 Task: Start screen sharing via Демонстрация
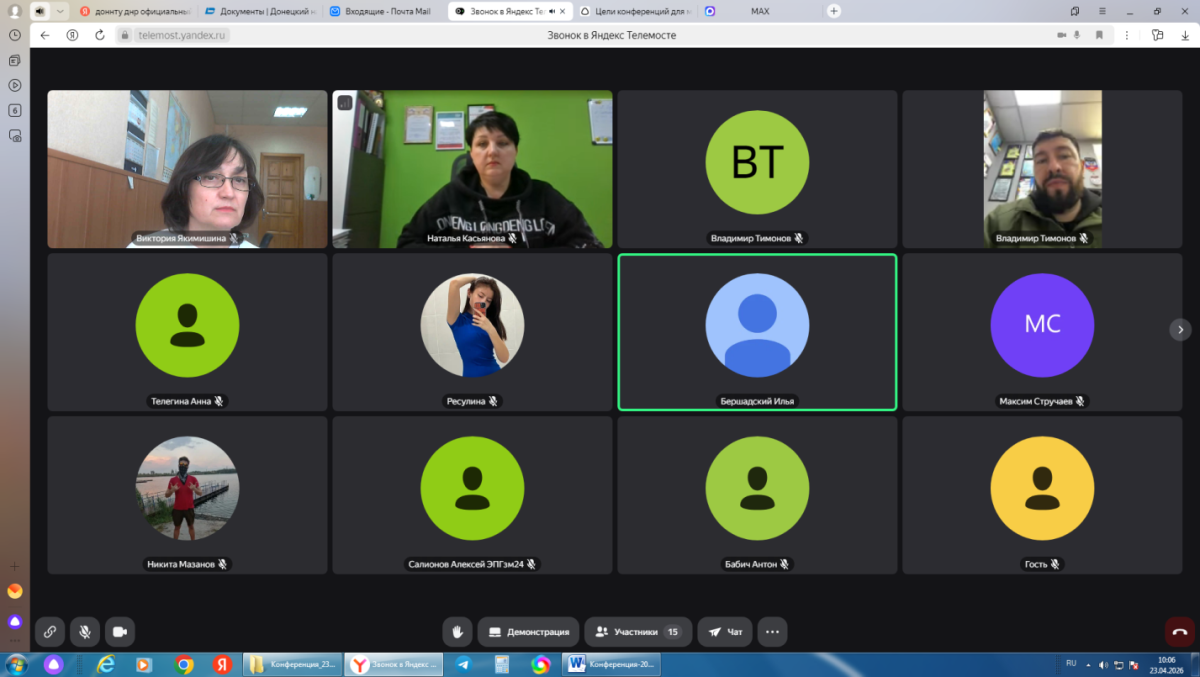click(x=528, y=632)
